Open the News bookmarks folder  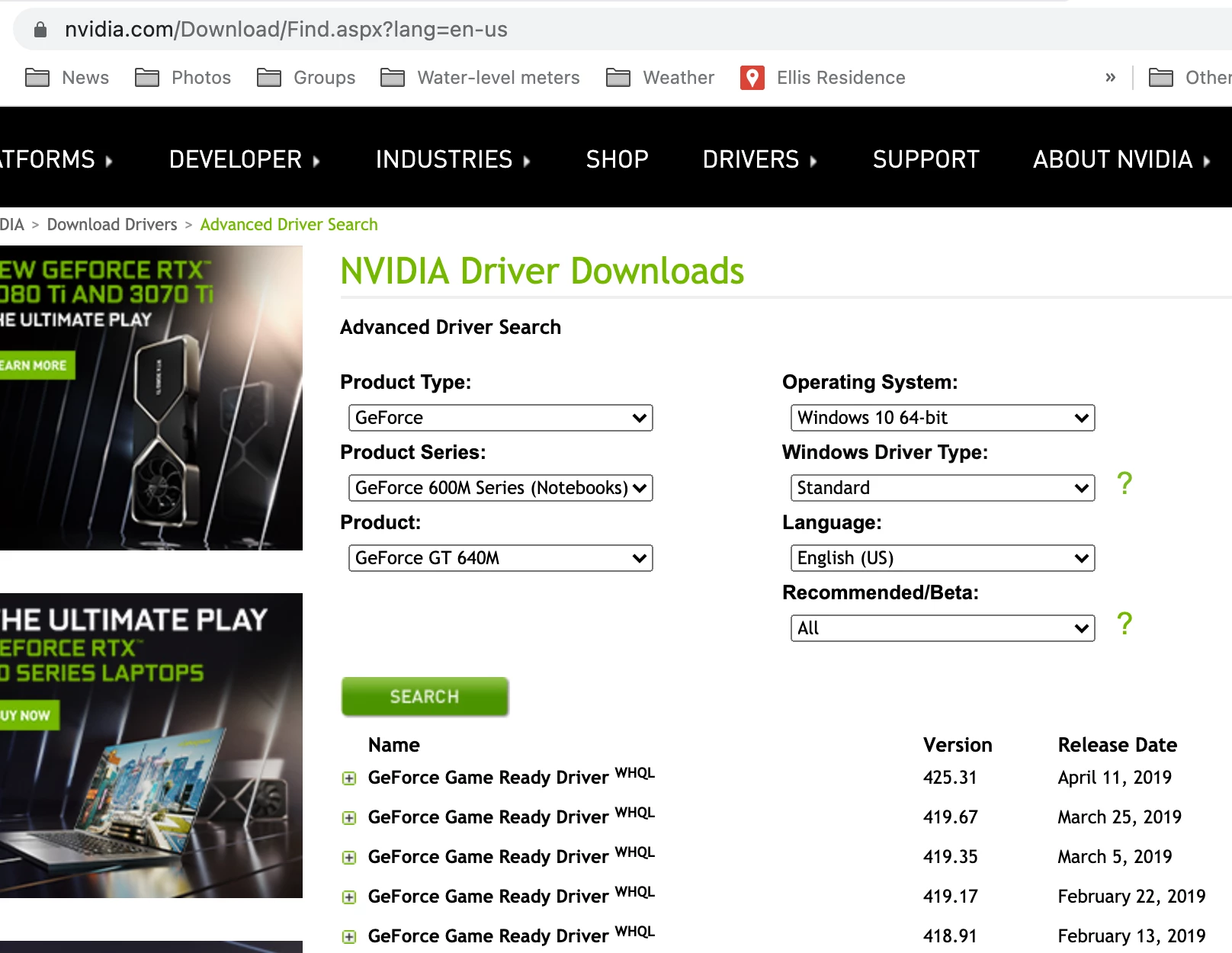pyautogui.click(x=67, y=78)
